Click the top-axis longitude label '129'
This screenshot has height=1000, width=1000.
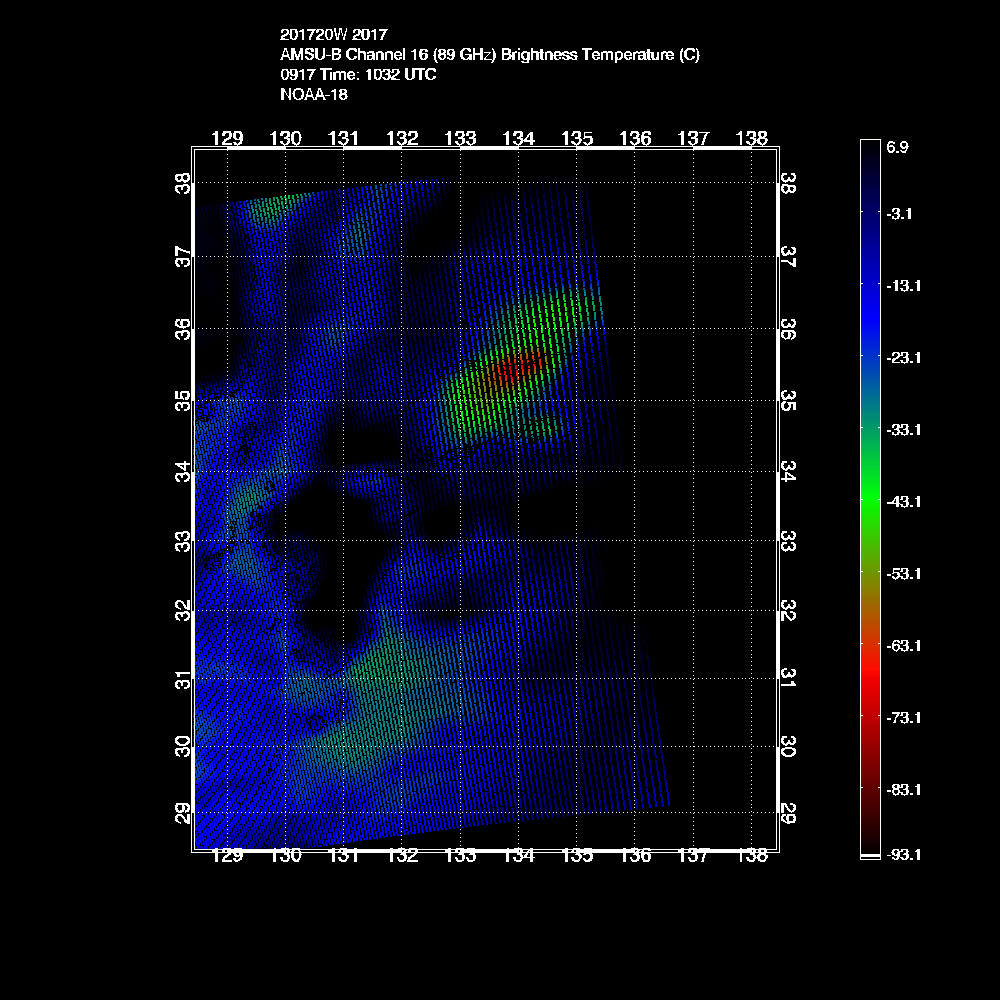227,138
